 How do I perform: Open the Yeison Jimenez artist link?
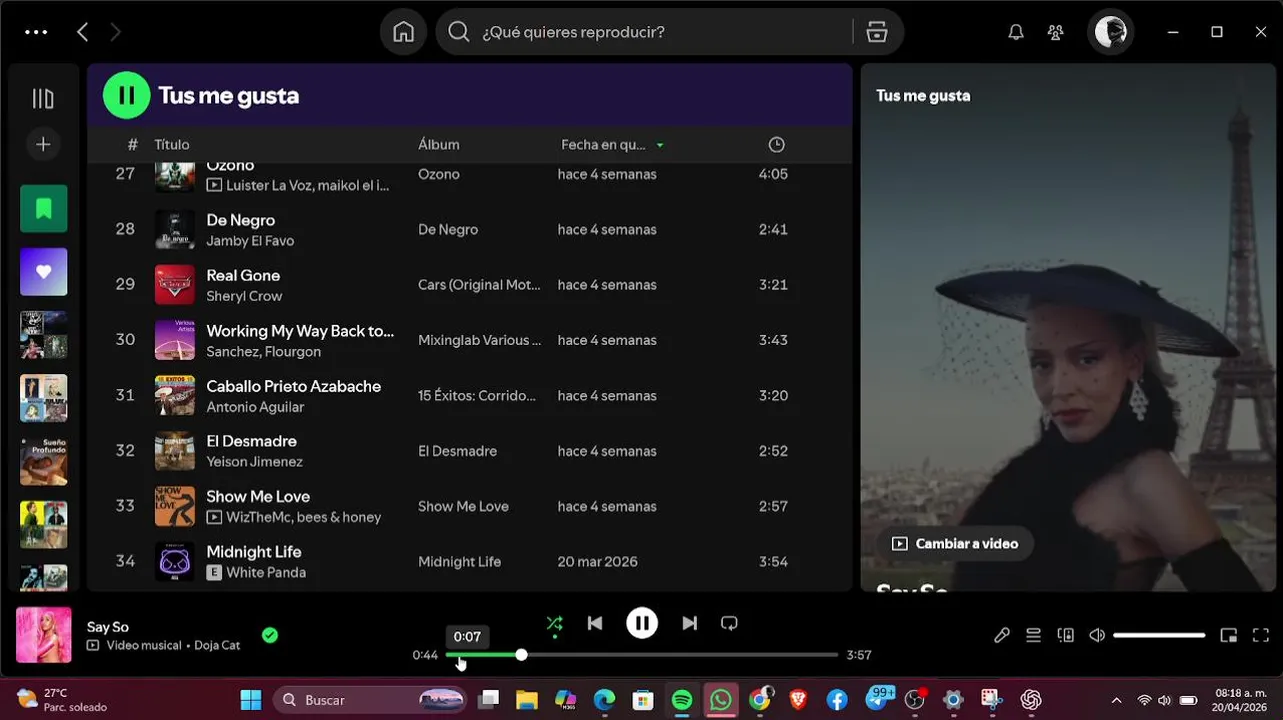[254, 462]
